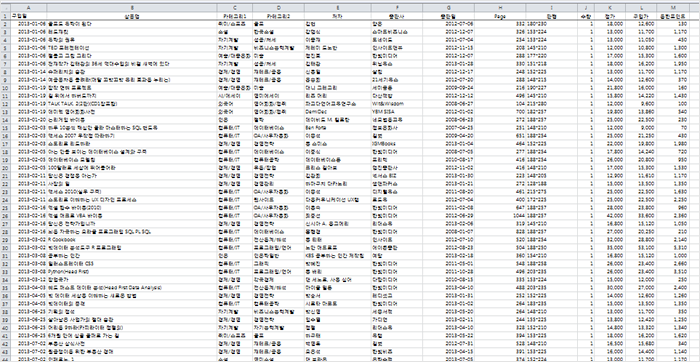700x362 pixels.
Task: Select row 1 header
Action: (x=5, y=16)
